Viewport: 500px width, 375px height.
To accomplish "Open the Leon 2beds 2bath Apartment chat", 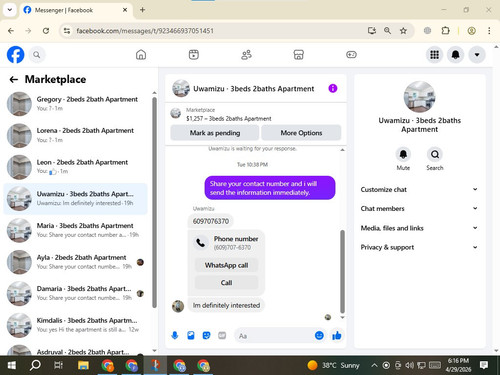I will (x=75, y=167).
